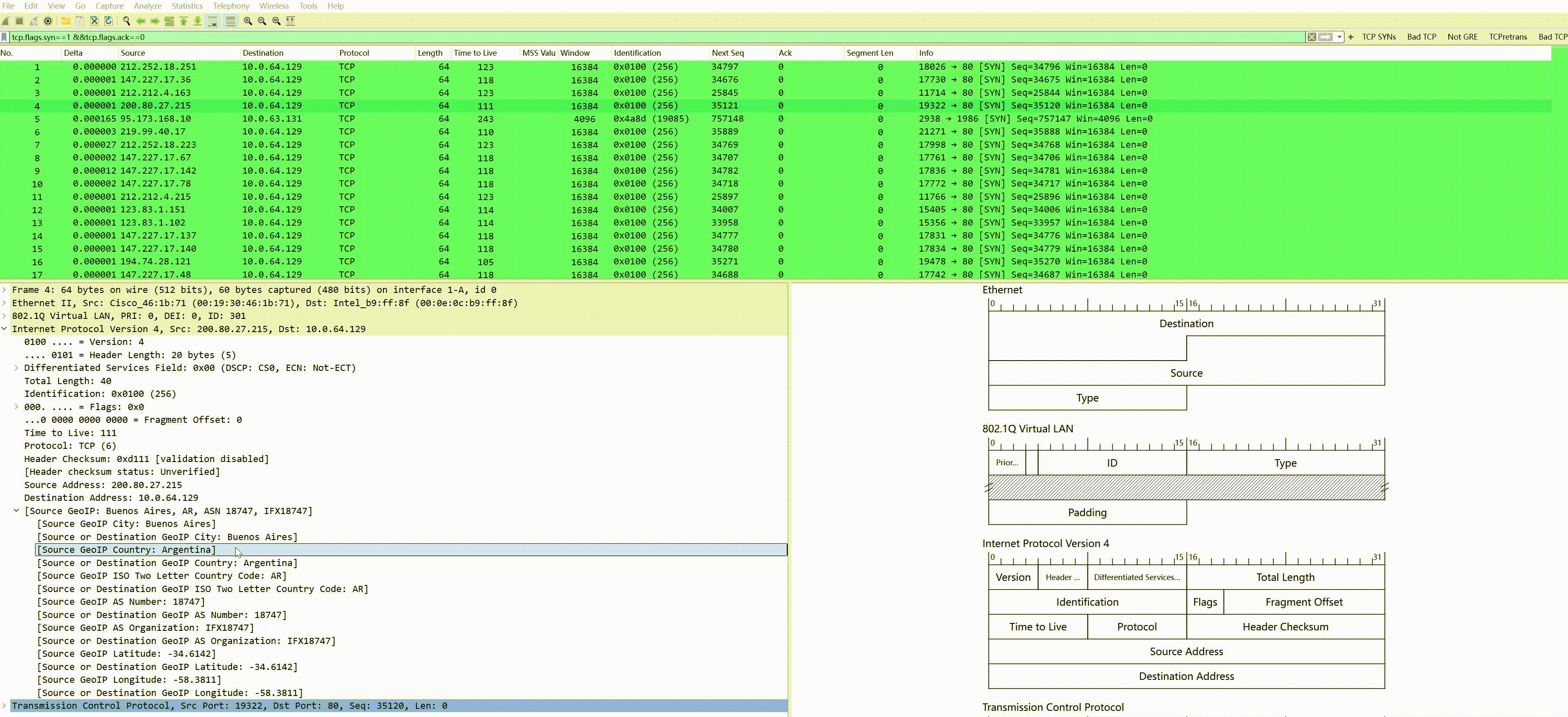Open the Wireless menu
Viewport: 1568px width, 717px height.
click(x=274, y=6)
